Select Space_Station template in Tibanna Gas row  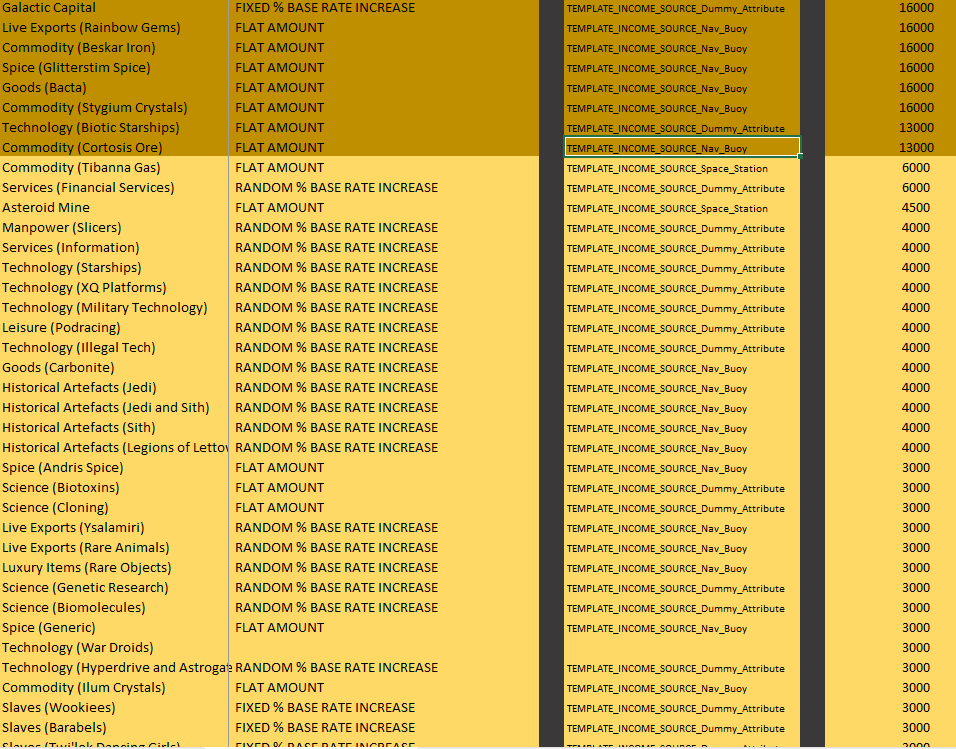click(667, 168)
